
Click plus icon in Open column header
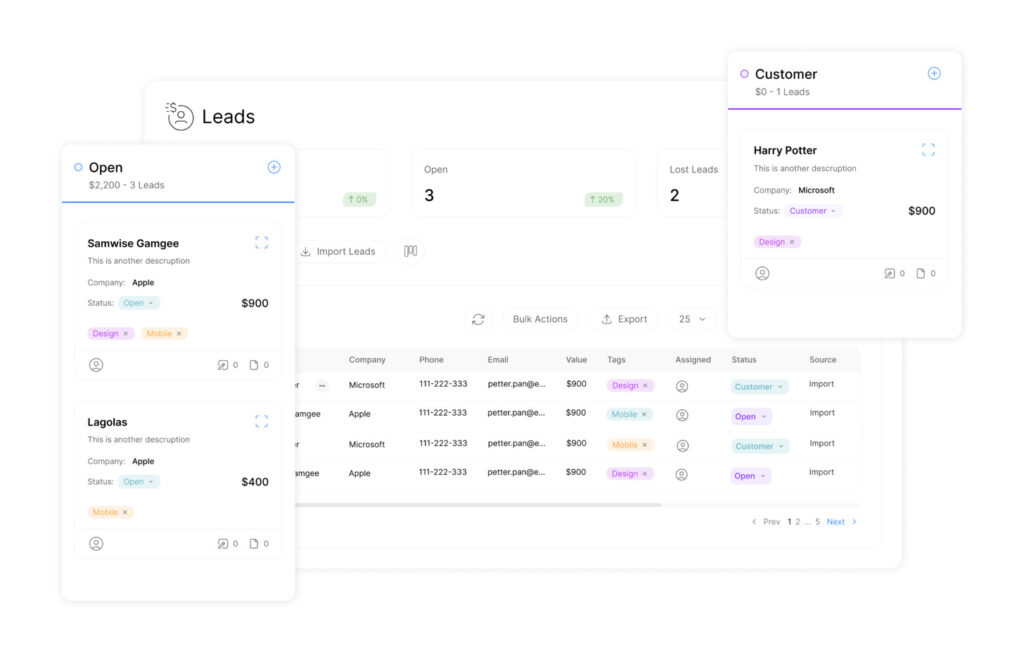(x=274, y=167)
